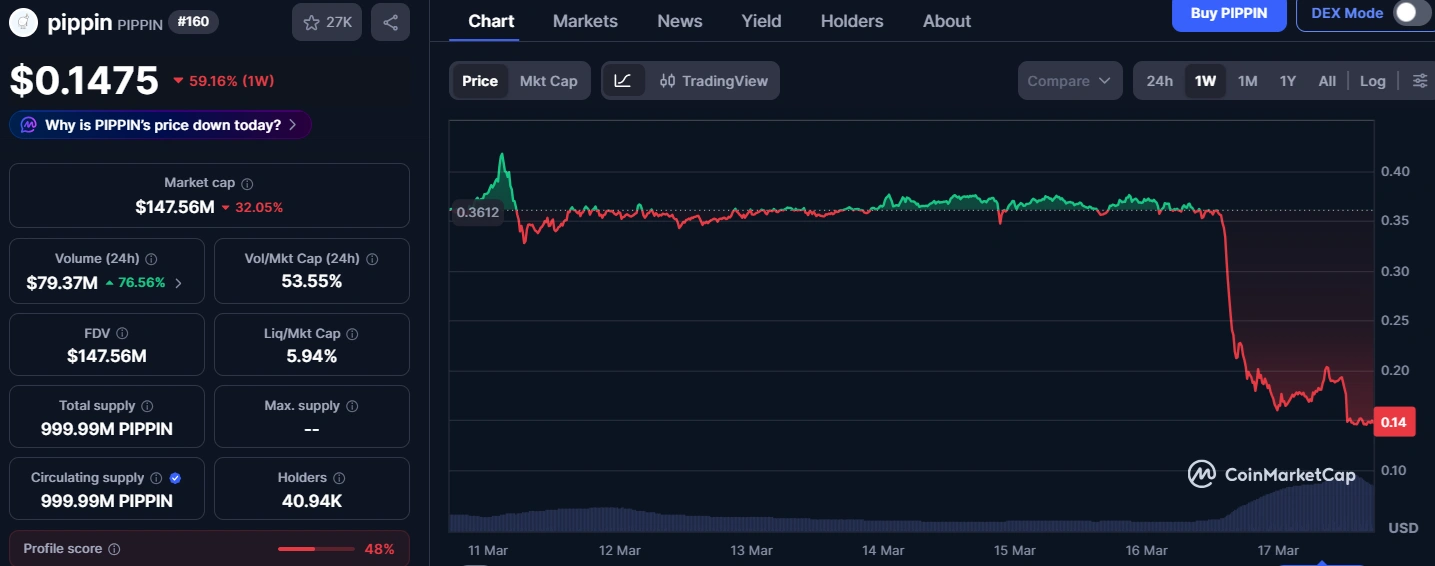Screen dimensions: 1435x566
Task: Set chart range to All
Action: tap(1327, 81)
